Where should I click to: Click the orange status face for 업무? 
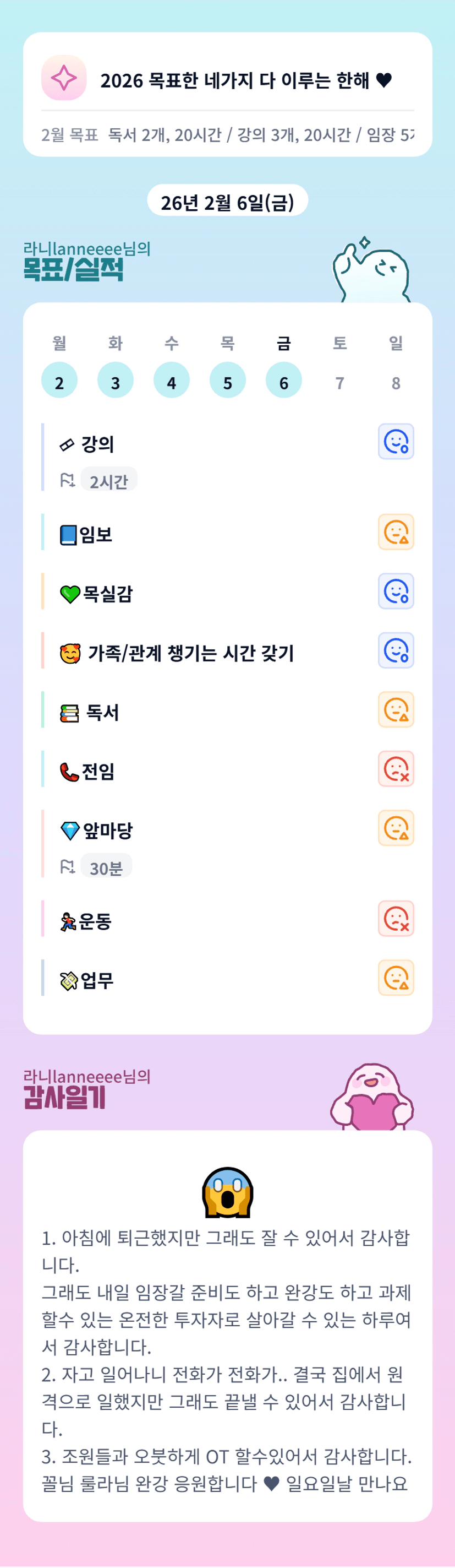[396, 978]
